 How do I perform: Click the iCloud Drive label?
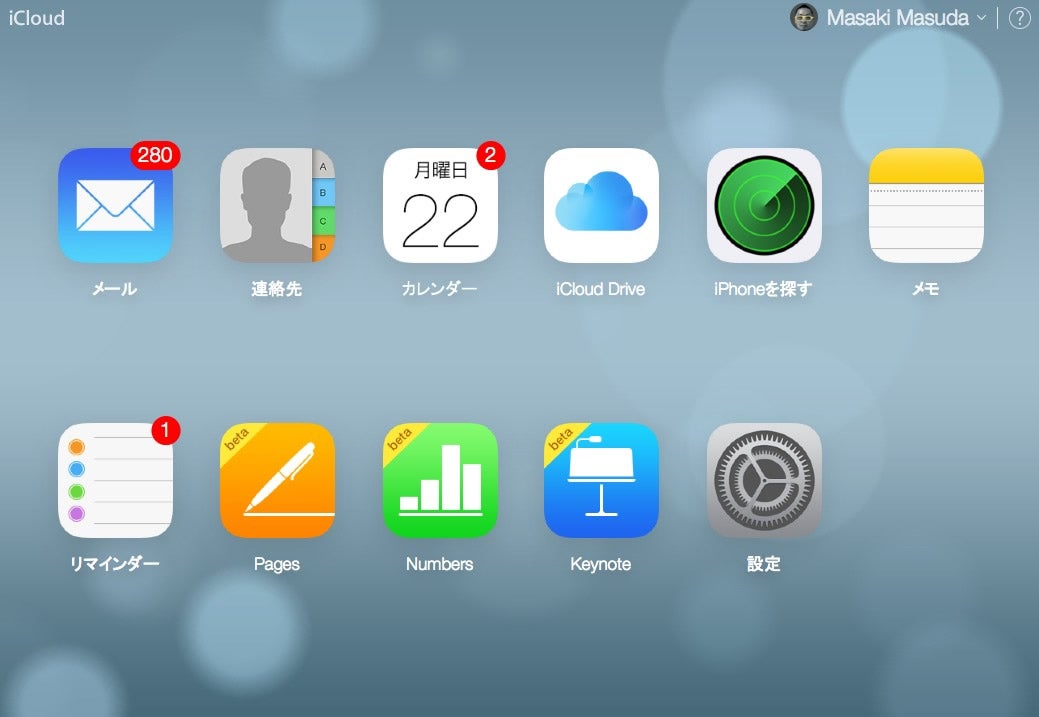[x=600, y=289]
